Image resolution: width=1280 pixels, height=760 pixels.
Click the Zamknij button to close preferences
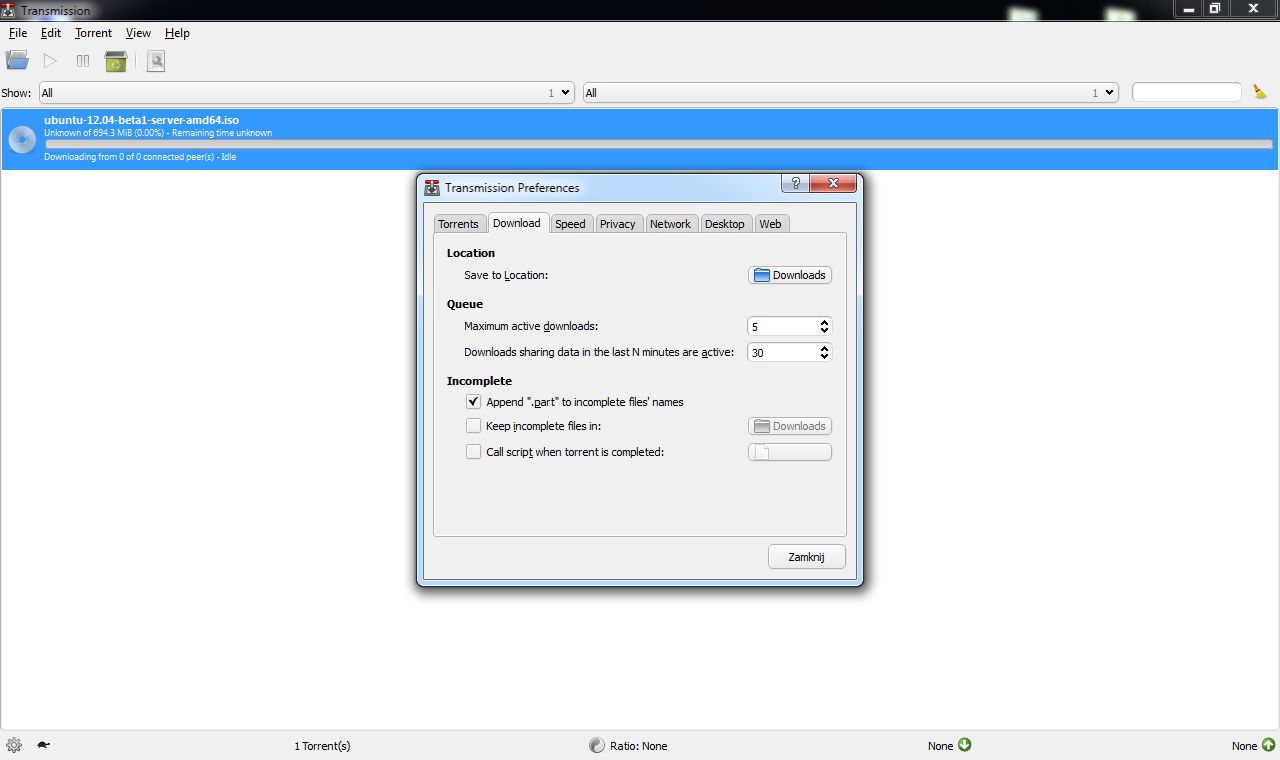coord(807,557)
